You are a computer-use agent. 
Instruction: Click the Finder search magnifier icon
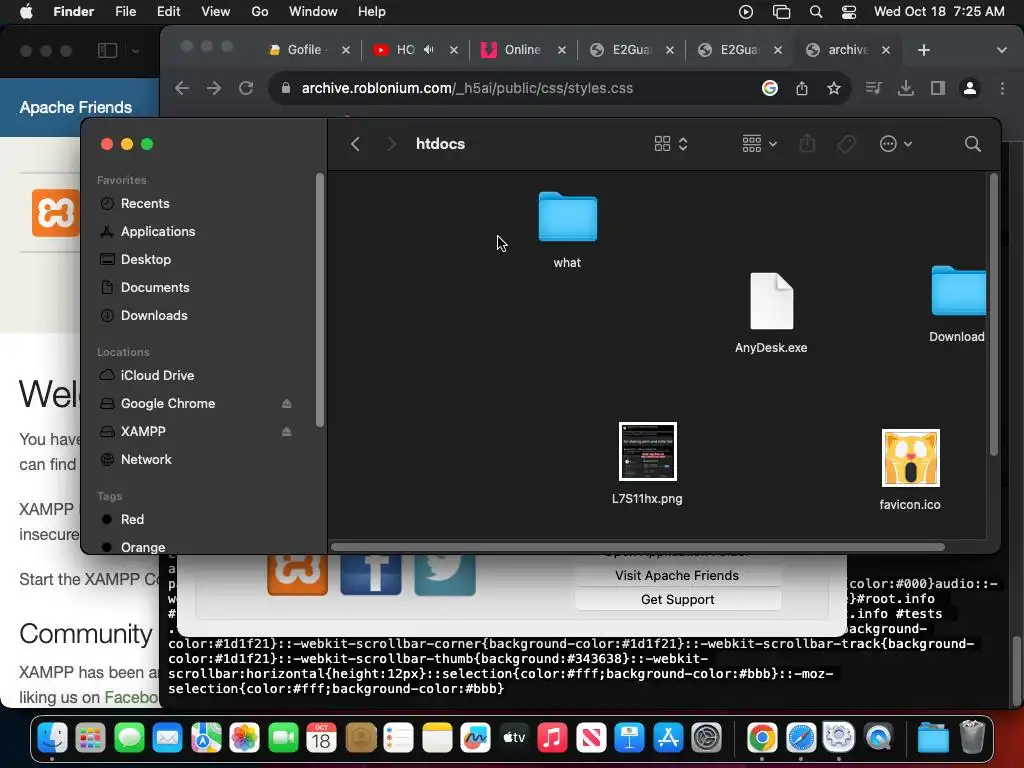pyautogui.click(x=972, y=144)
